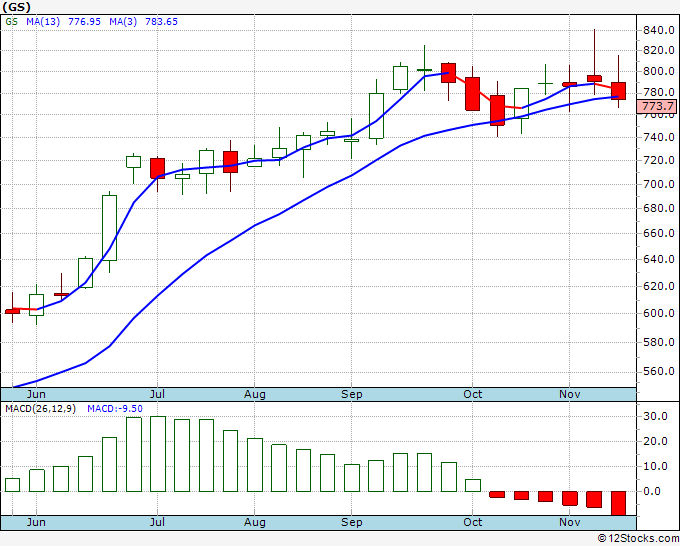Select Nov on the price chart axis
Viewport: 680px width, 546px height.
click(569, 394)
